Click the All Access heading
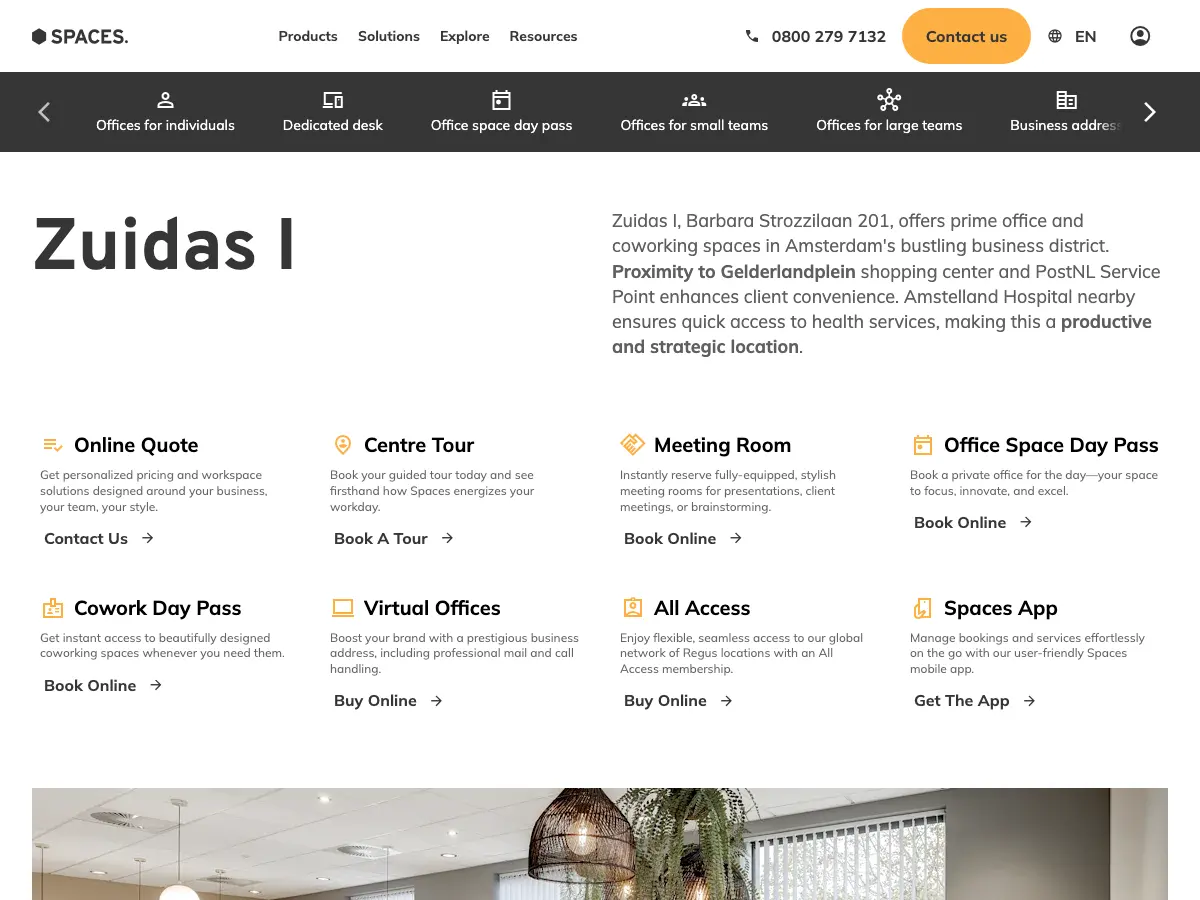The width and height of the screenshot is (1200, 900). (702, 608)
